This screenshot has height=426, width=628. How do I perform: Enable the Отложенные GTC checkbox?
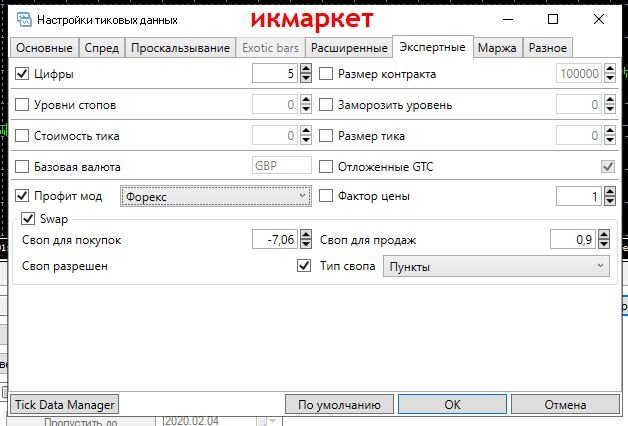326,166
